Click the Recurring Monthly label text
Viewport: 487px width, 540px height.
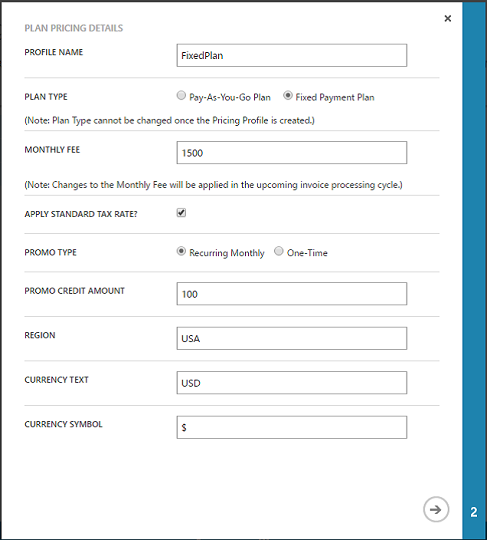pos(227,253)
